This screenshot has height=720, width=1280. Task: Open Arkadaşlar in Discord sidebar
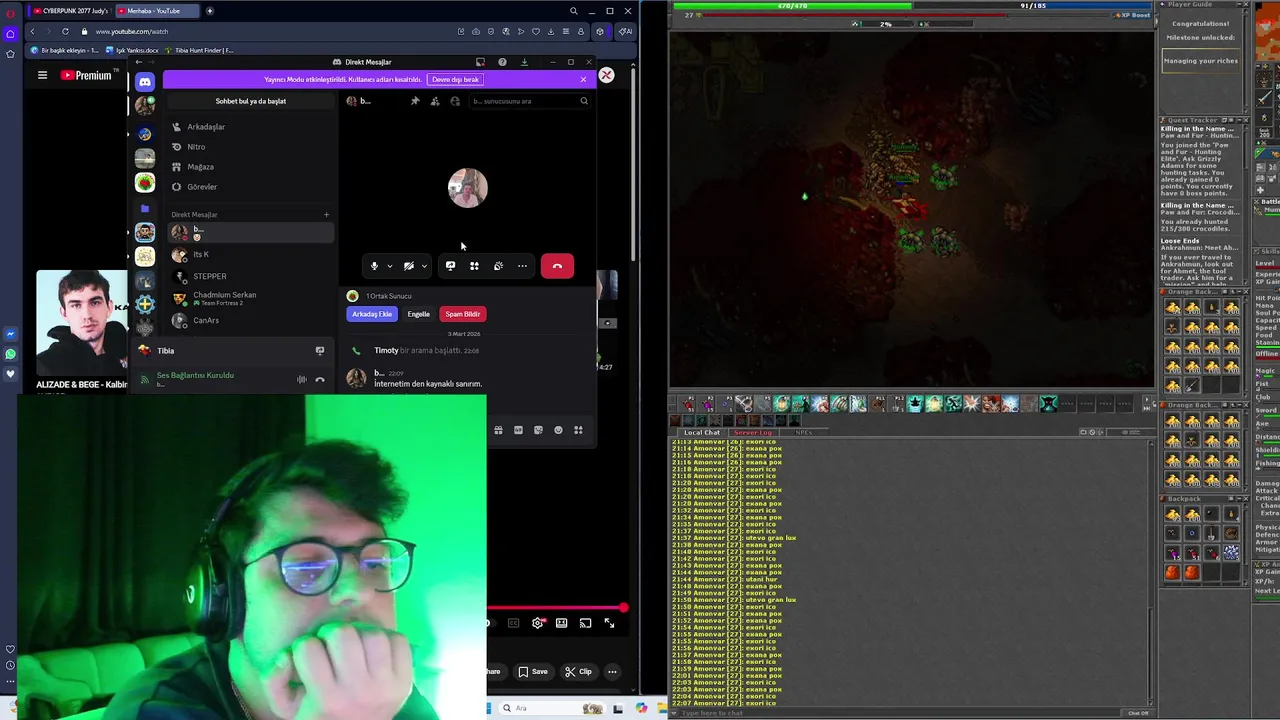click(x=250, y=127)
